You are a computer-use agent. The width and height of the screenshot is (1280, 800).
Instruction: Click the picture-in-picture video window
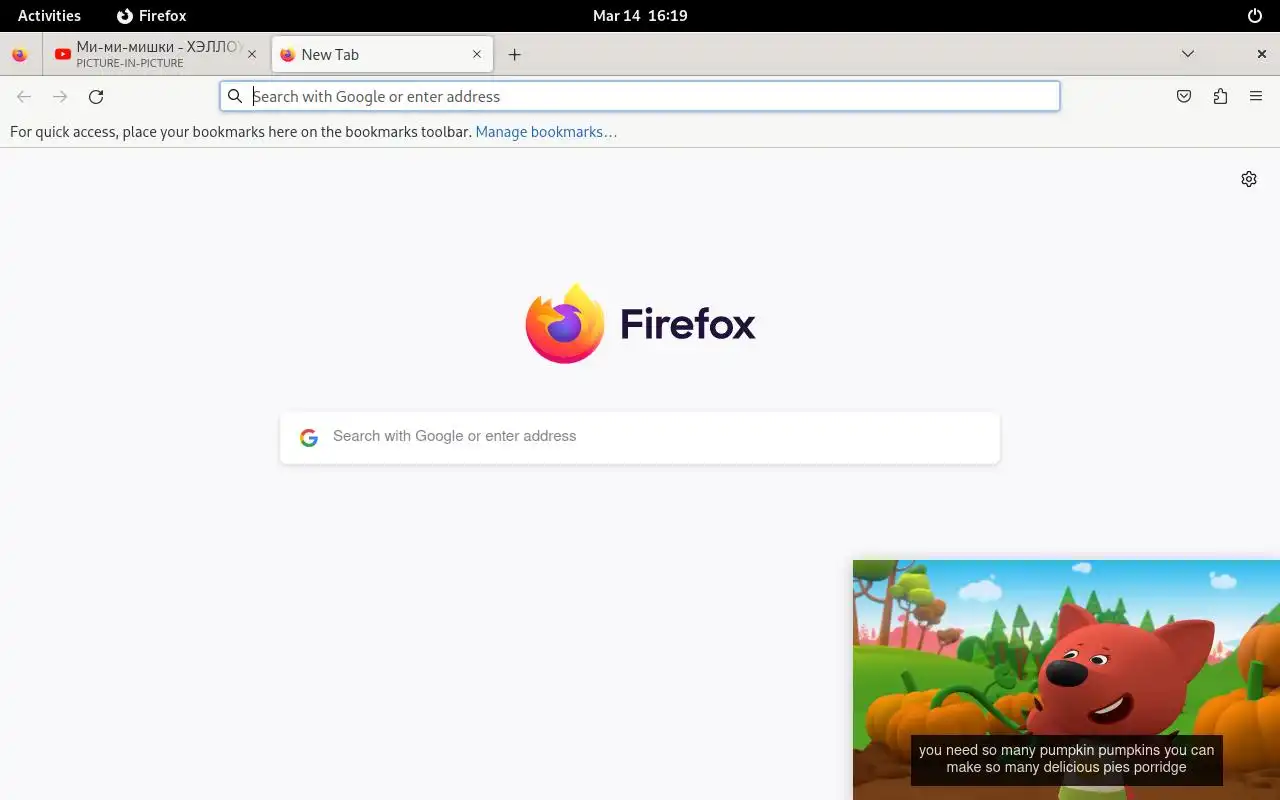point(1066,680)
